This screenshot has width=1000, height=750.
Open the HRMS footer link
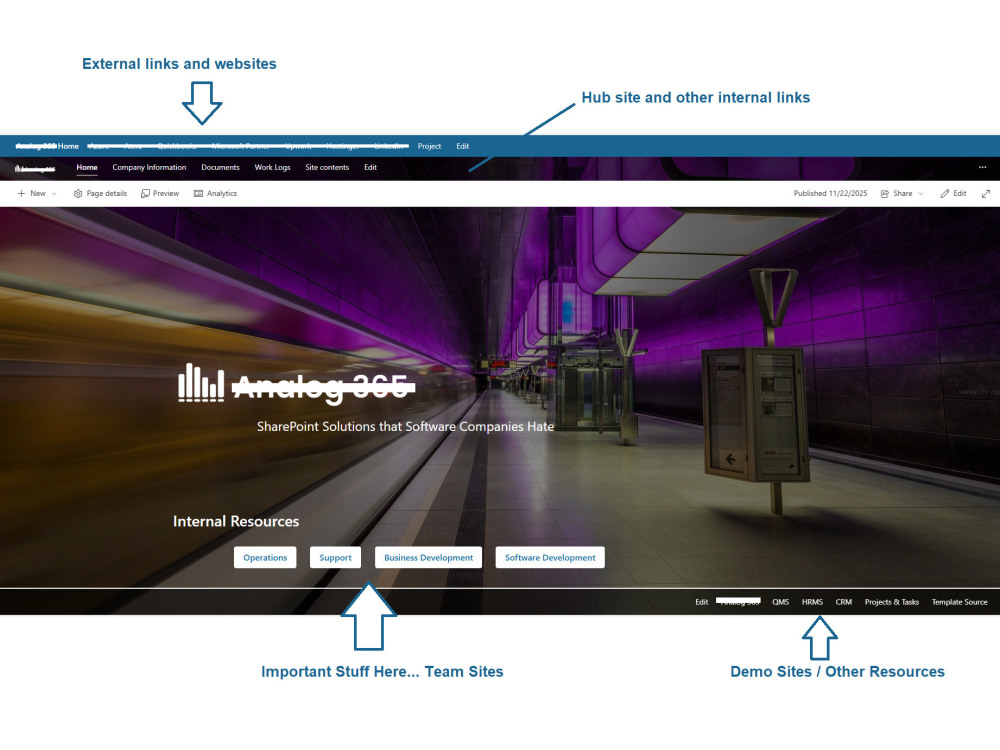(x=812, y=602)
